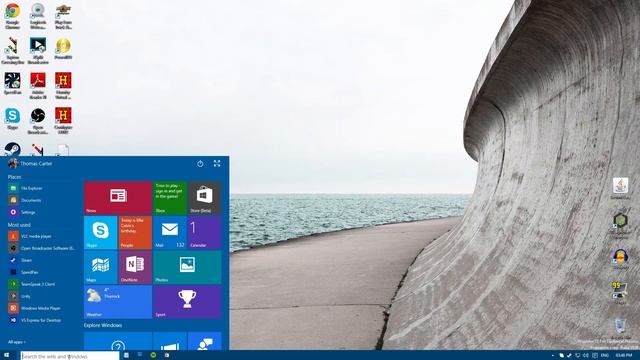The image size is (640, 360).
Task: Open the Skype desktop shortcut icon
Action: click(x=13, y=119)
